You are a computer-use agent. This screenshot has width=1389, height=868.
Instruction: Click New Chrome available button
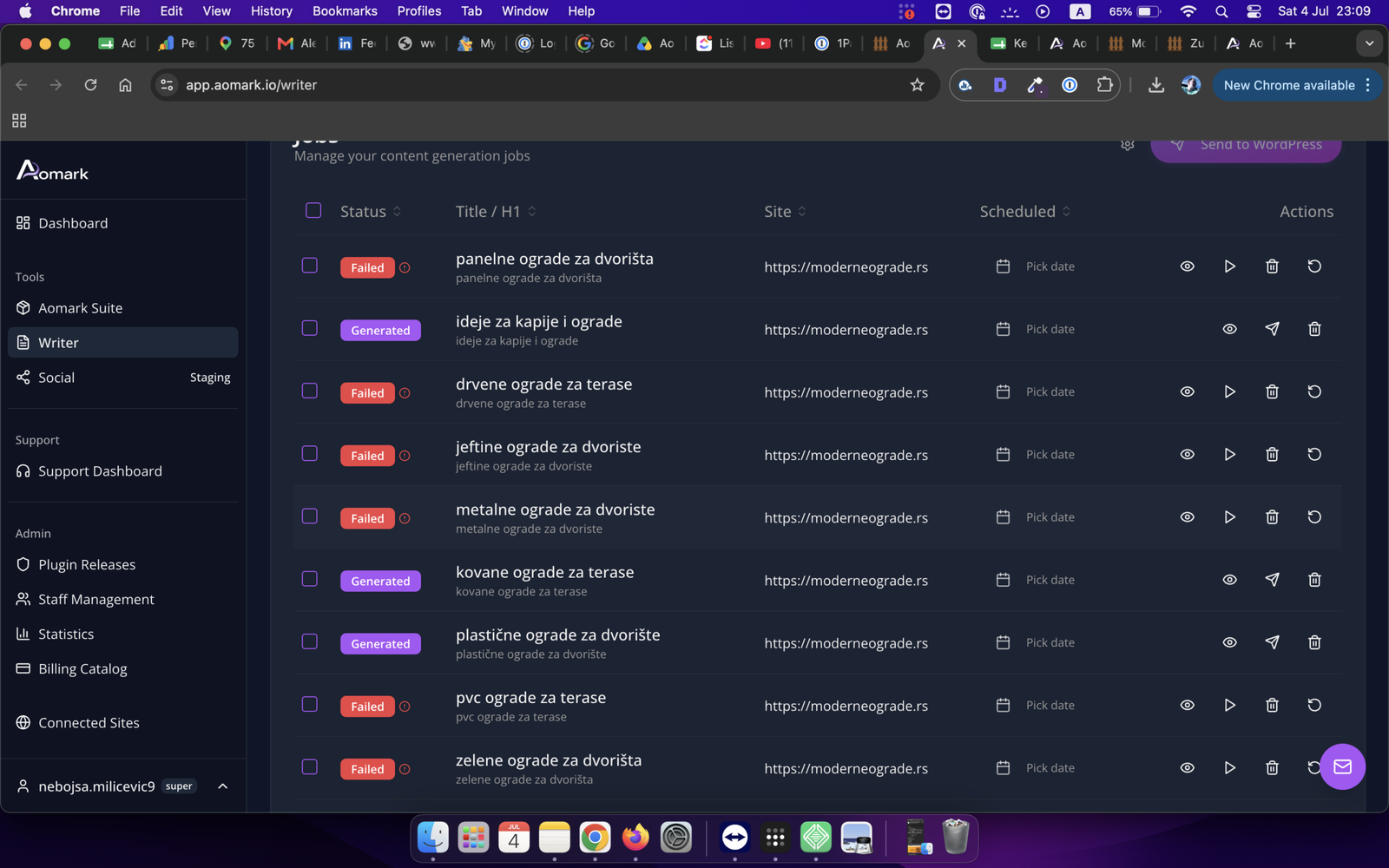(1297, 85)
